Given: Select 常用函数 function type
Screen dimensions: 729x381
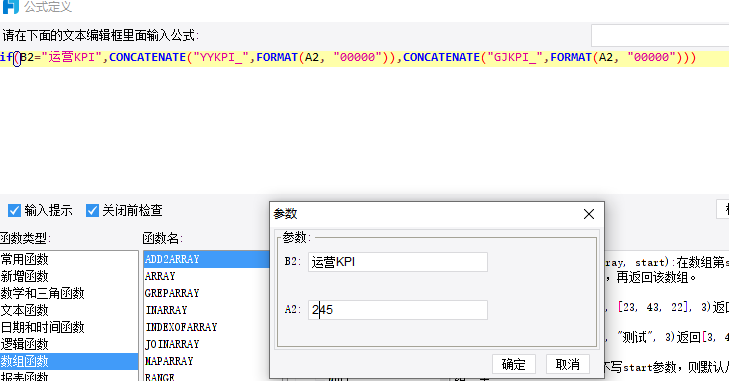Looking at the screenshot, I should point(69,259).
